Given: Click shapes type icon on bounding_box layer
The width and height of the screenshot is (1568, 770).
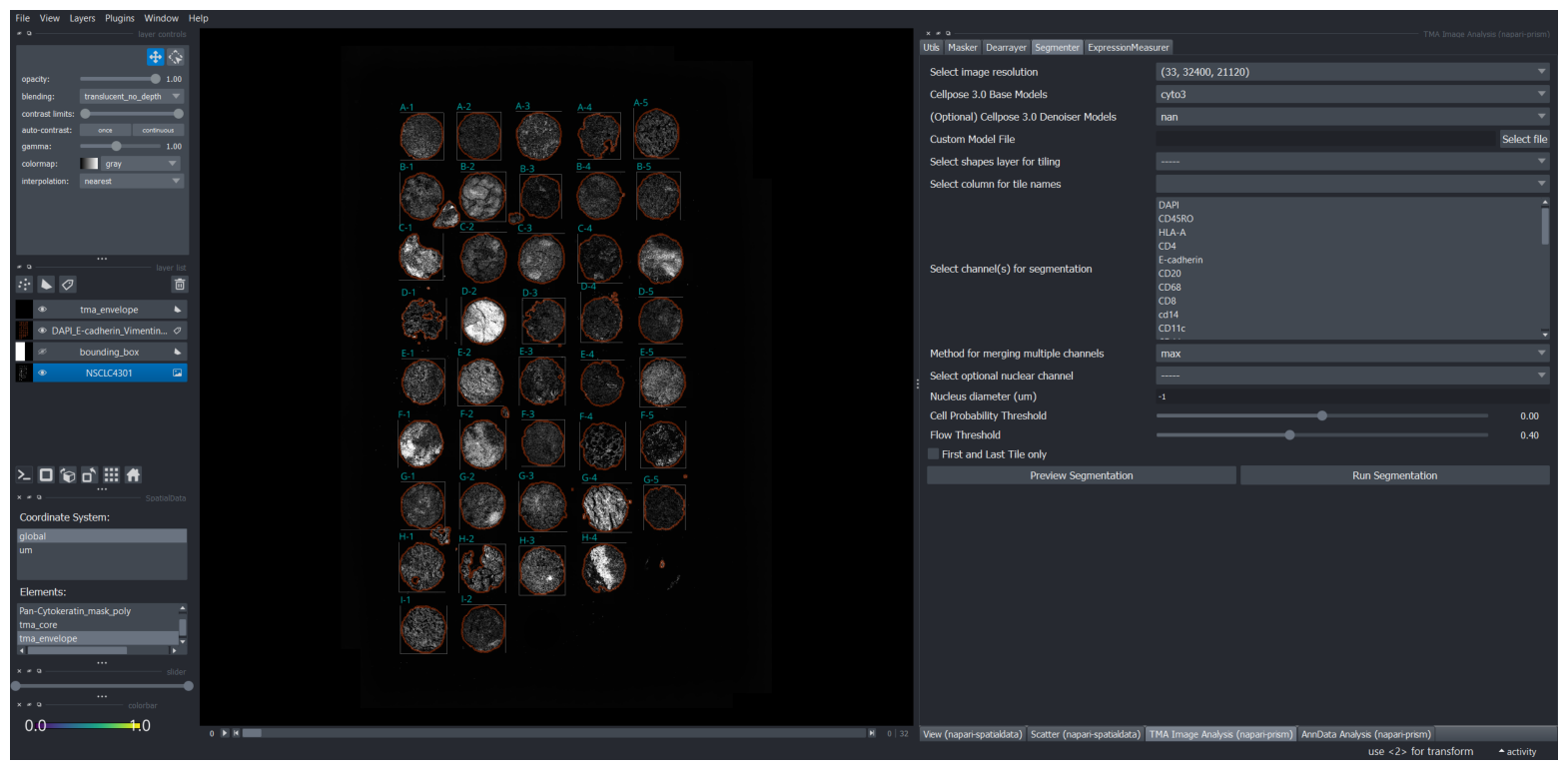Looking at the screenshot, I should click(x=178, y=352).
